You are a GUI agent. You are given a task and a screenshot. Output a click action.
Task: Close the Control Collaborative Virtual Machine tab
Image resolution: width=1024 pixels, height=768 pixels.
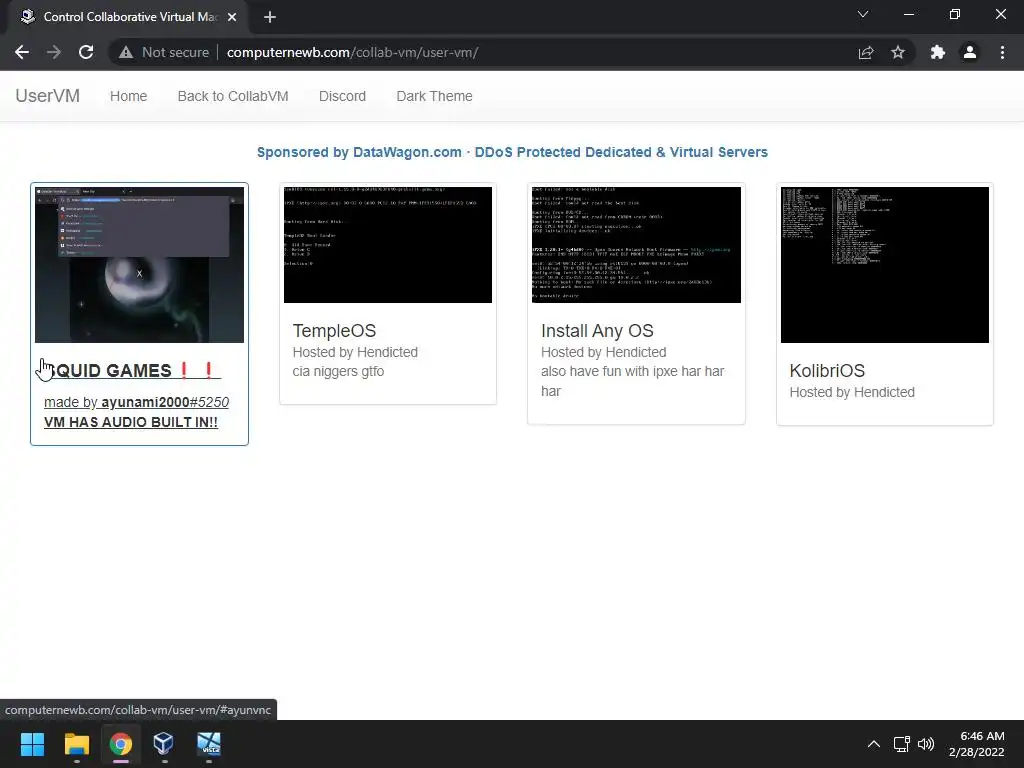[x=232, y=17]
